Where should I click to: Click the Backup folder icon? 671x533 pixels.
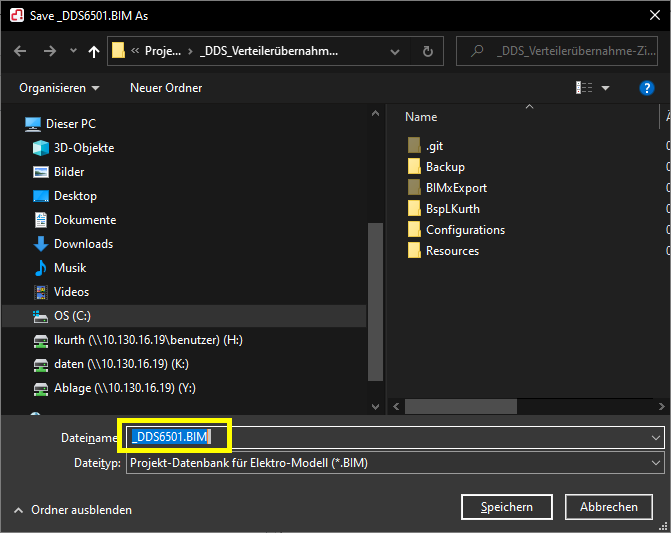[x=414, y=166]
